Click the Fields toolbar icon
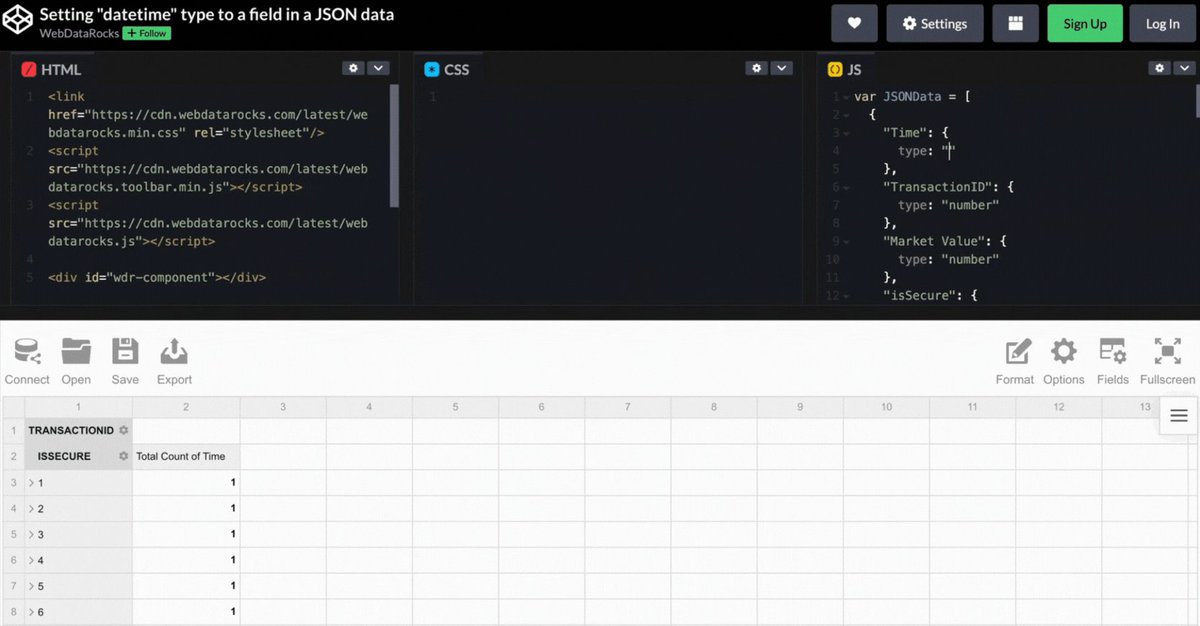Screen dimensions: 1200x626 click(x=1112, y=361)
